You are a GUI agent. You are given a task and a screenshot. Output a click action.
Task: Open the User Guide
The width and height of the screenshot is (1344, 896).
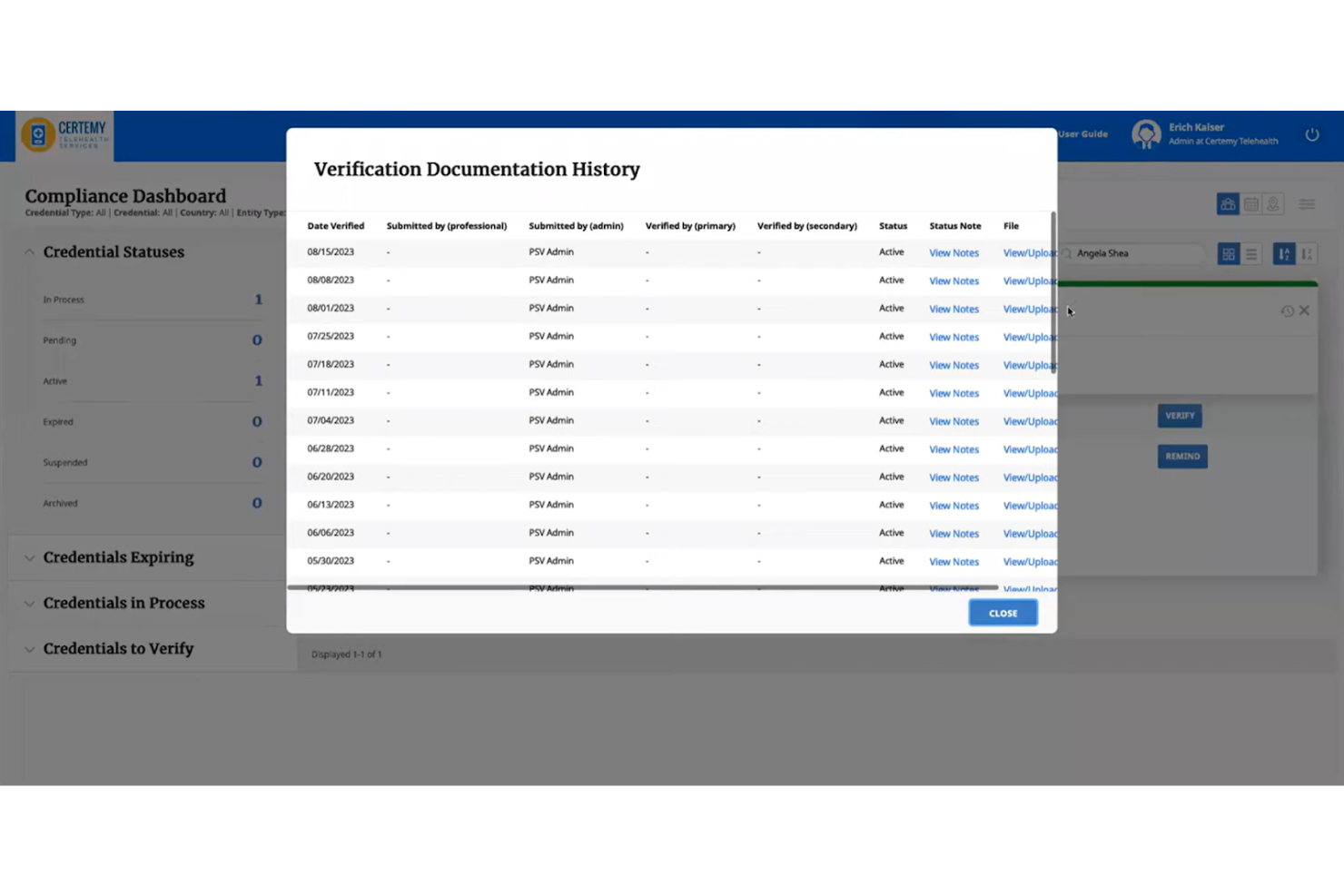click(1082, 133)
